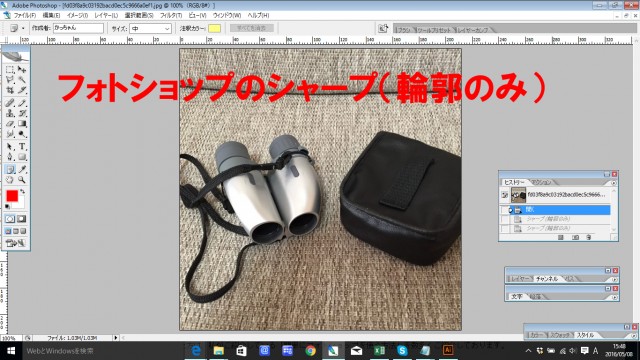Select the Crop tool
The height and width of the screenshot is (360, 640).
(x=10, y=90)
